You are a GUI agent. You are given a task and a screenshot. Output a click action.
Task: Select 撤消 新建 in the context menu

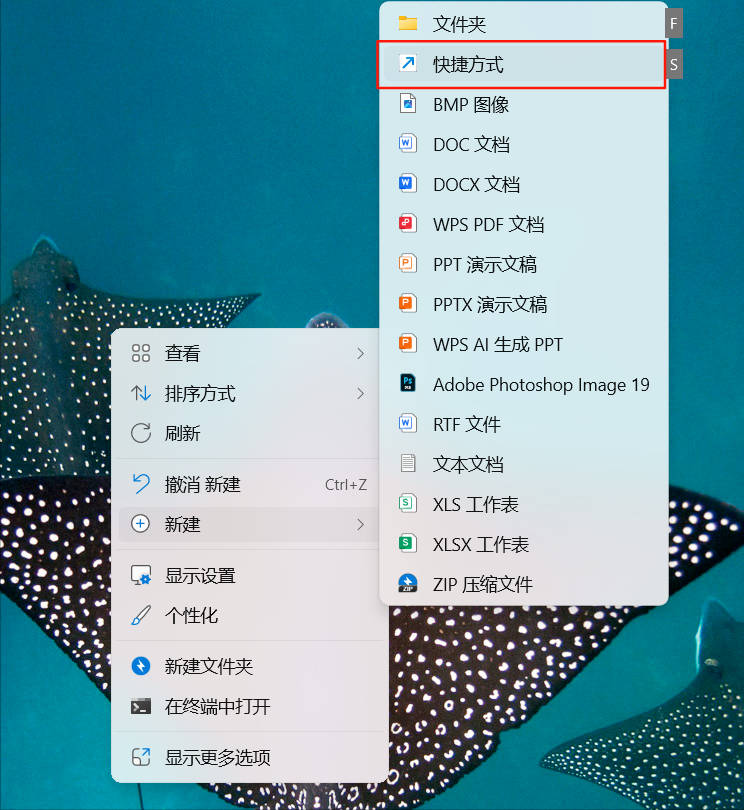250,485
